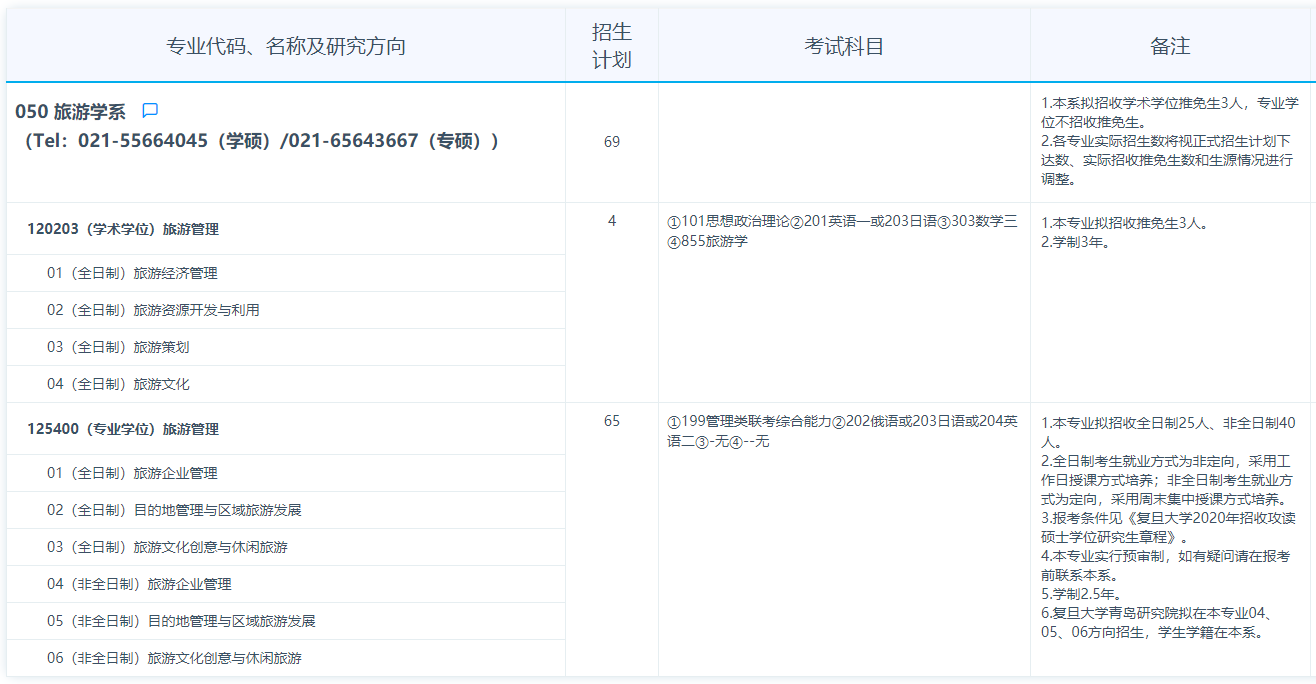Select direction 04（全日制）旅游文化
Screen dimensions: 1316x684
[118, 384]
